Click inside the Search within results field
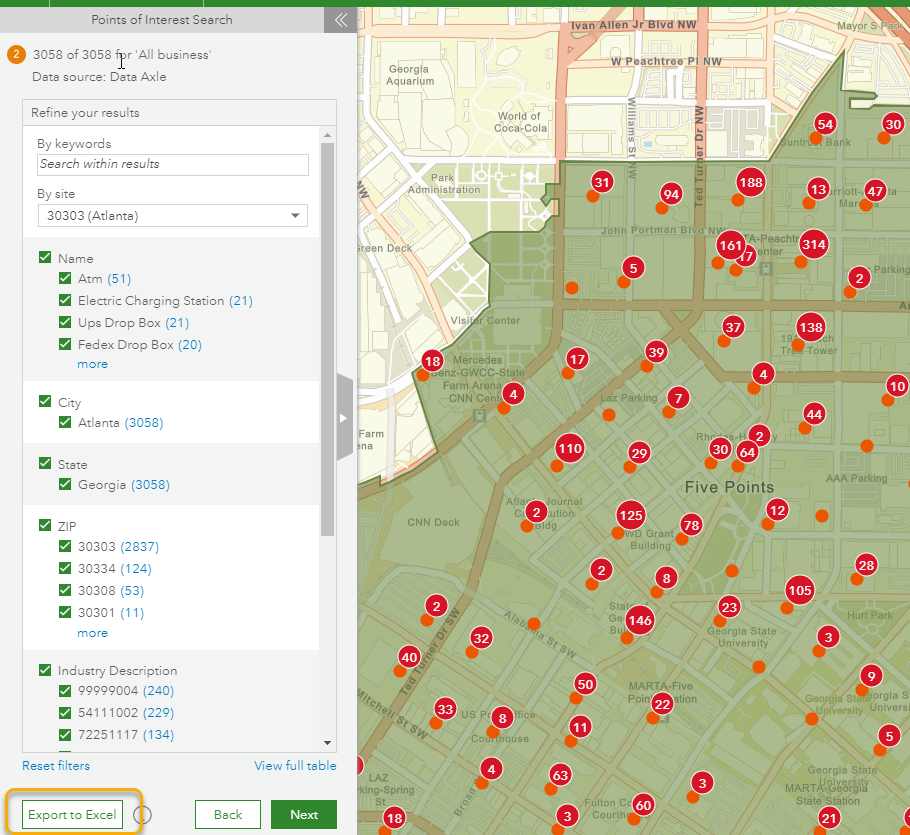The height and width of the screenshot is (835, 910). pos(172,164)
